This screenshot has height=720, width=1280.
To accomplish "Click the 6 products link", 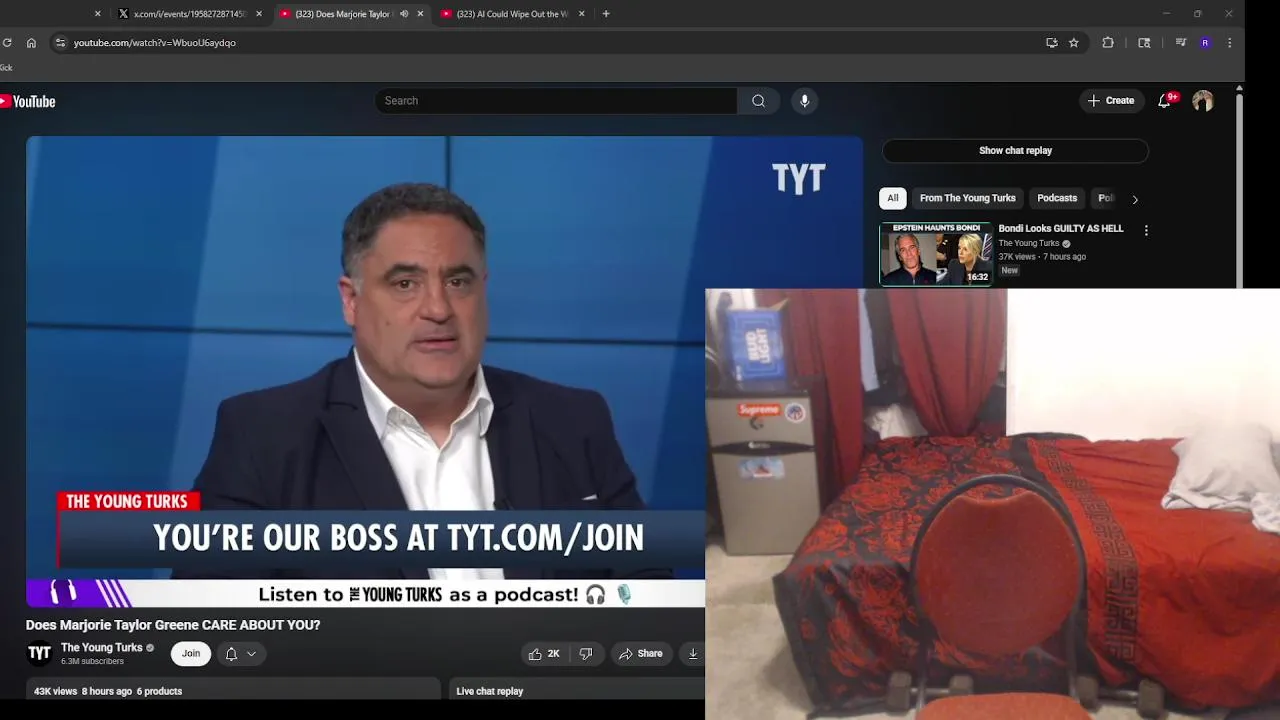I will [x=159, y=691].
